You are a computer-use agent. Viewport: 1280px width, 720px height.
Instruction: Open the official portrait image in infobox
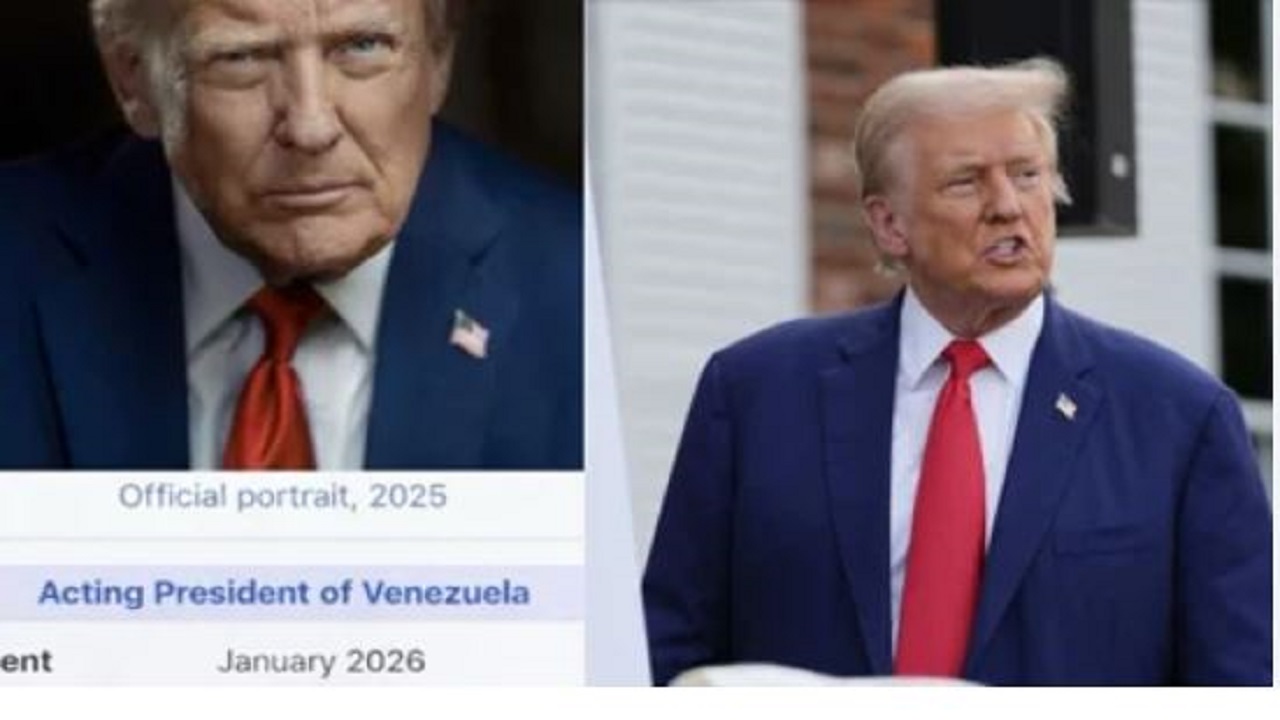coord(291,235)
